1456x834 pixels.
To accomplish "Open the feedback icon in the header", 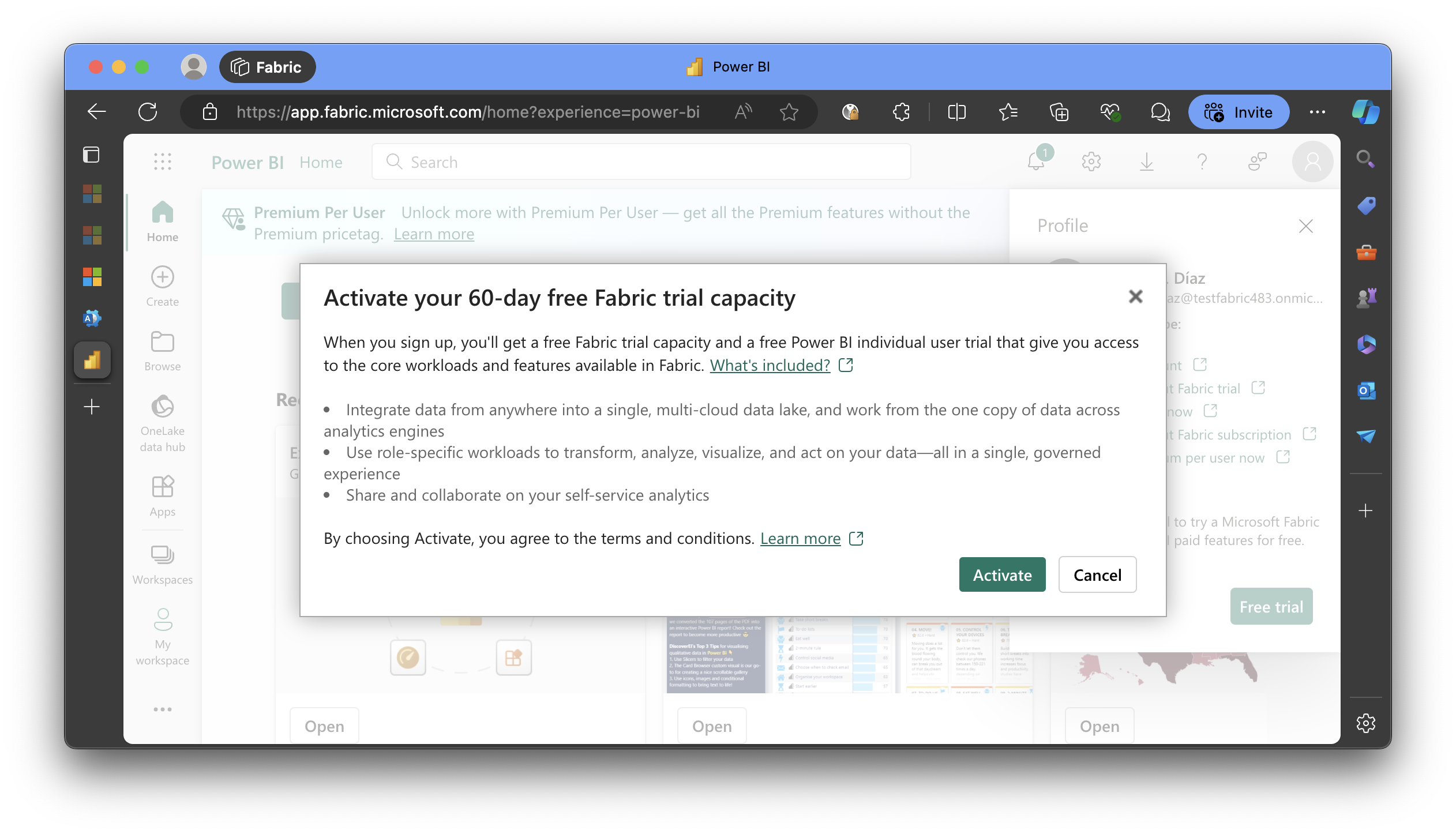I will 1258,161.
